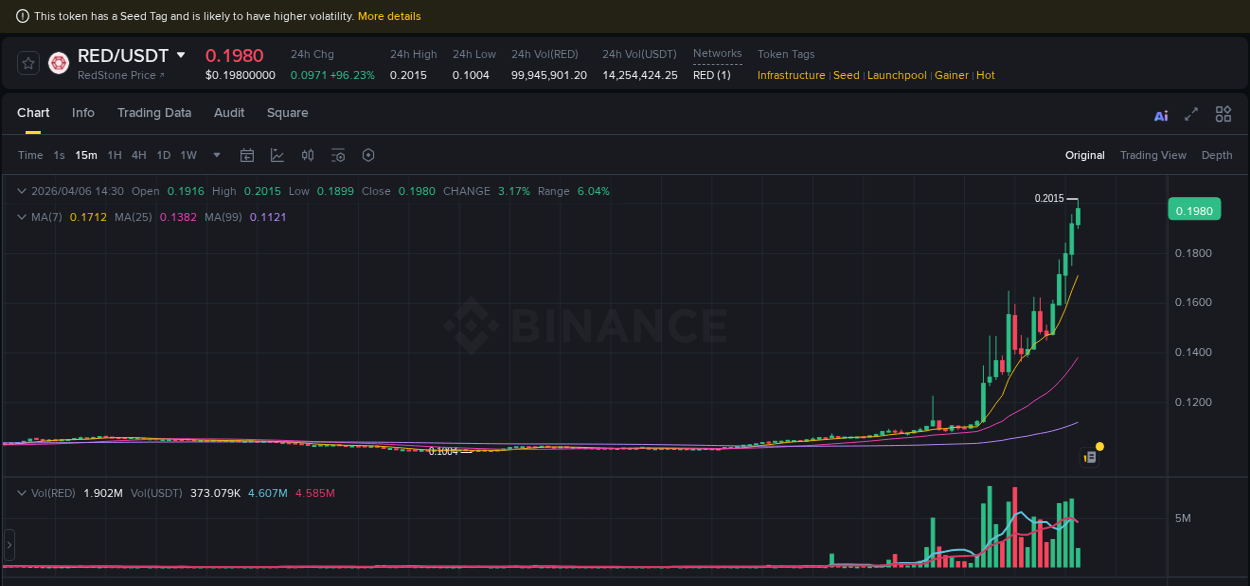Switch to the Info tab
1250x586 pixels.
(83, 113)
